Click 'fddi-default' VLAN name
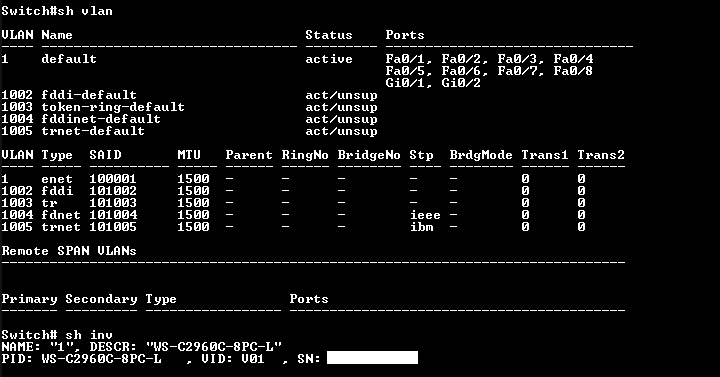 [89, 95]
